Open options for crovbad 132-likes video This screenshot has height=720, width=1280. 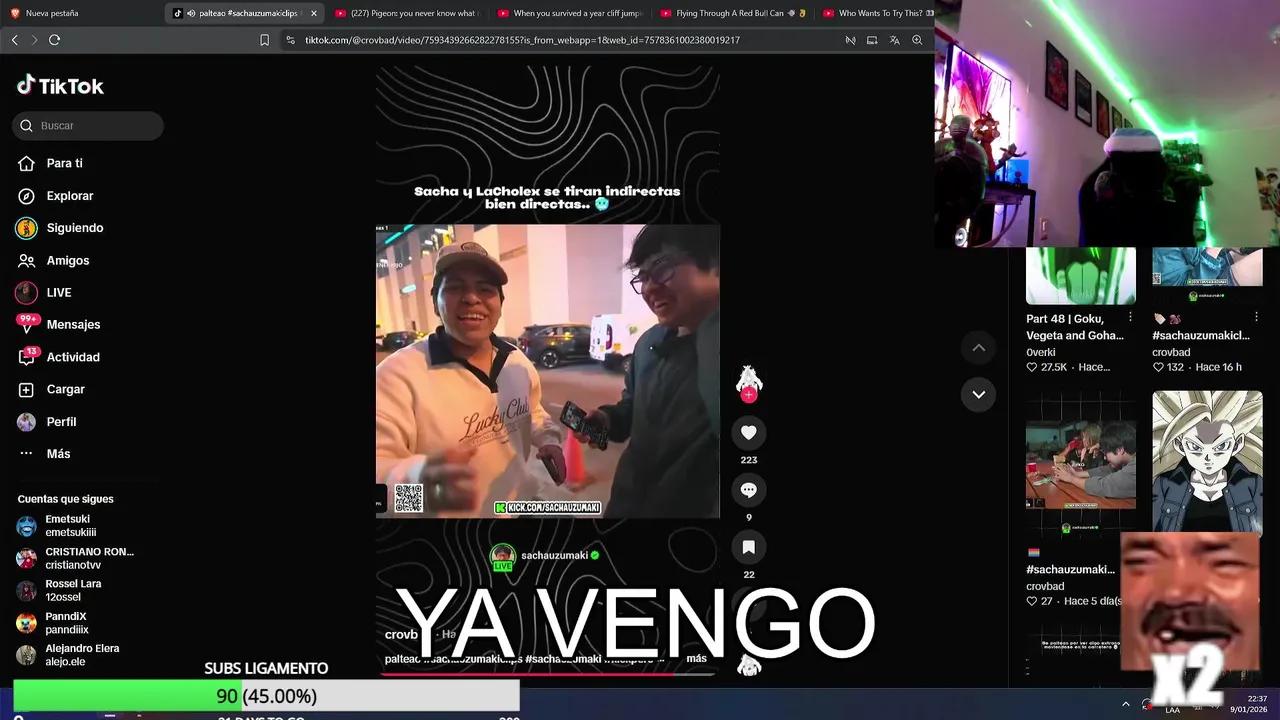click(x=1256, y=317)
